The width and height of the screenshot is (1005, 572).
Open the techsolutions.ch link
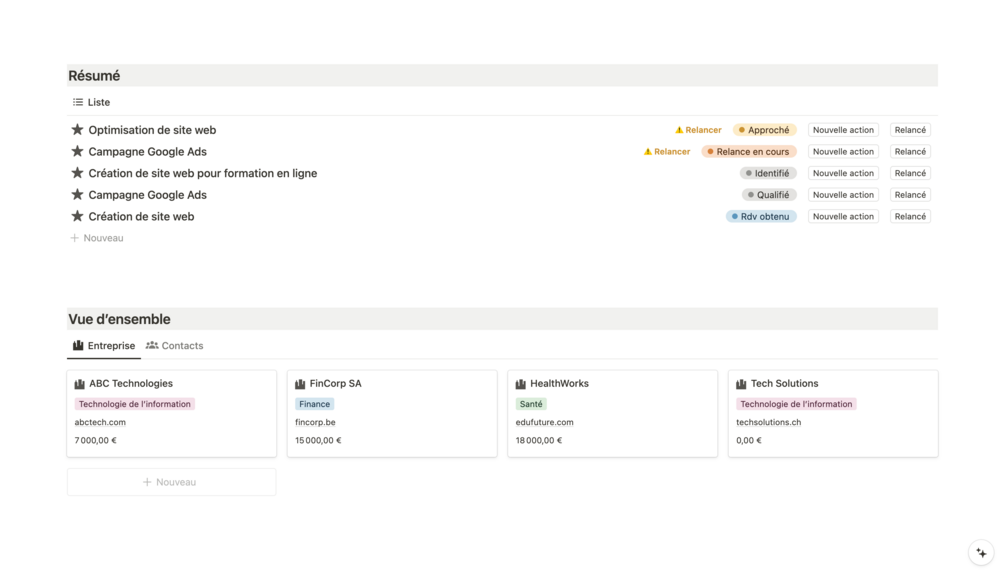click(x=768, y=422)
